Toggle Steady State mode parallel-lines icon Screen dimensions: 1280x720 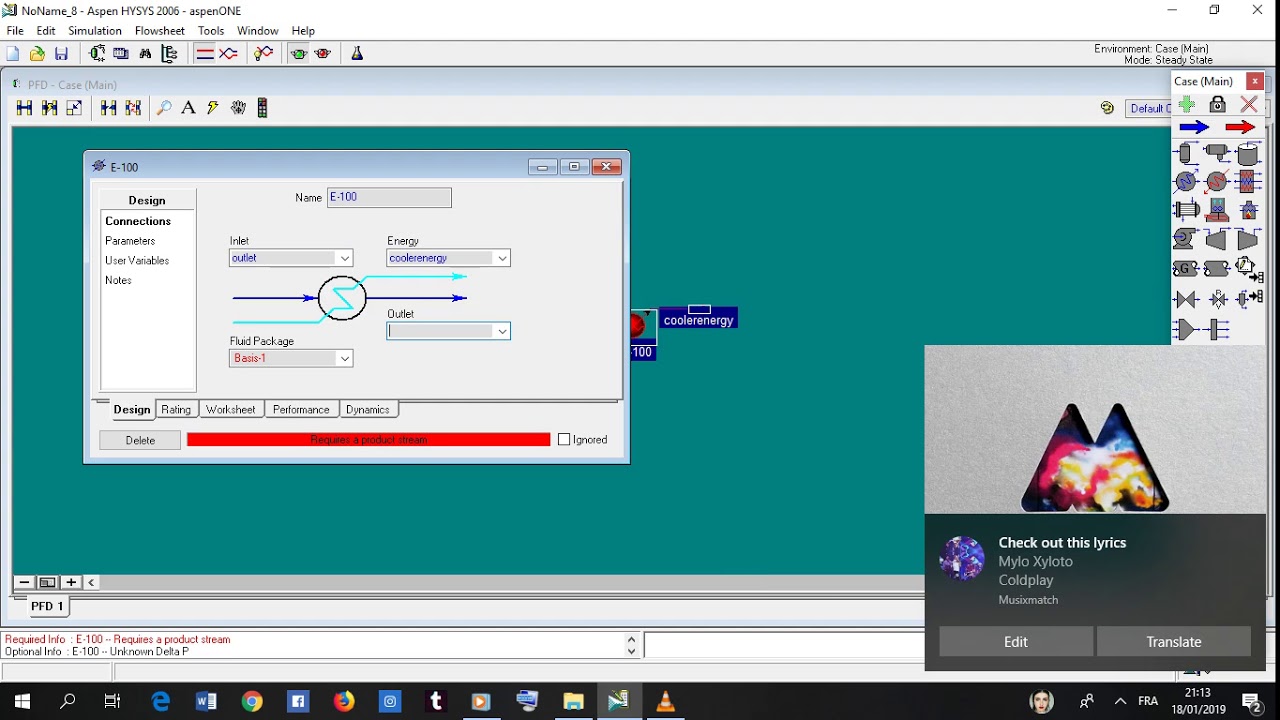point(205,54)
